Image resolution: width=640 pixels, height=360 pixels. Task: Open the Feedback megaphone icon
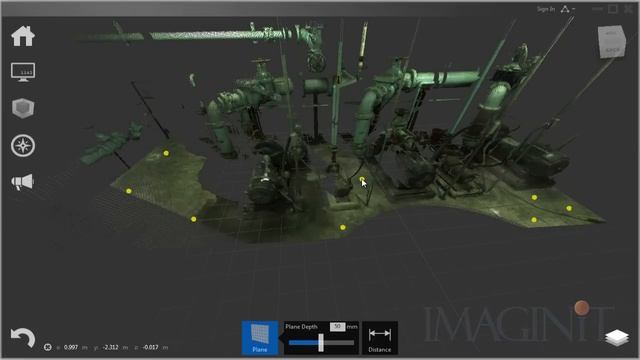(x=22, y=182)
